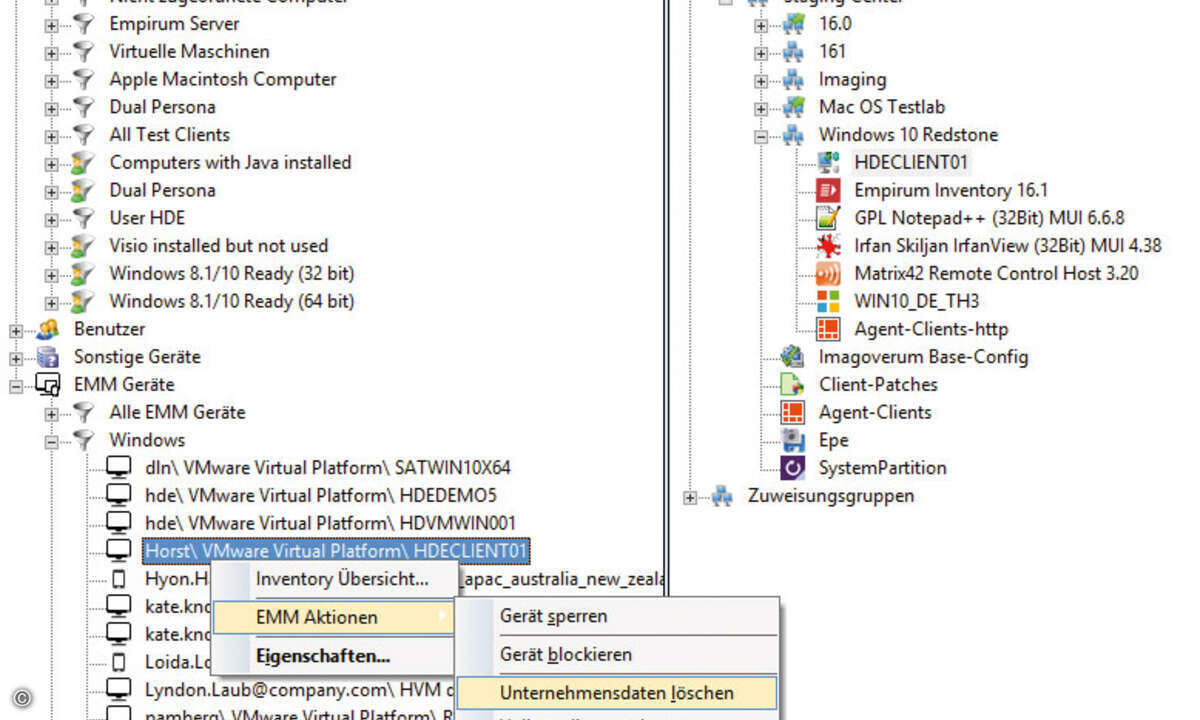
Task: Click the Zuweisungsgruppen label
Action: pyautogui.click(x=830, y=496)
